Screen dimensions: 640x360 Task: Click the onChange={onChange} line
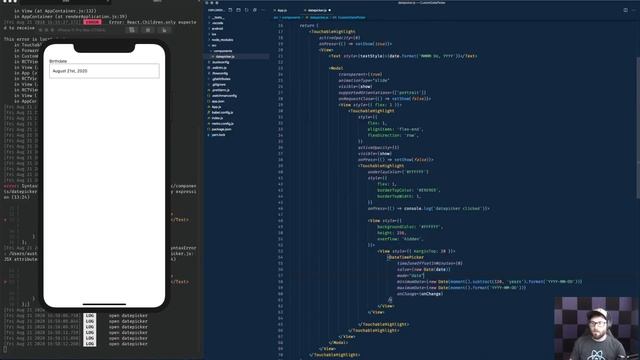coord(420,294)
